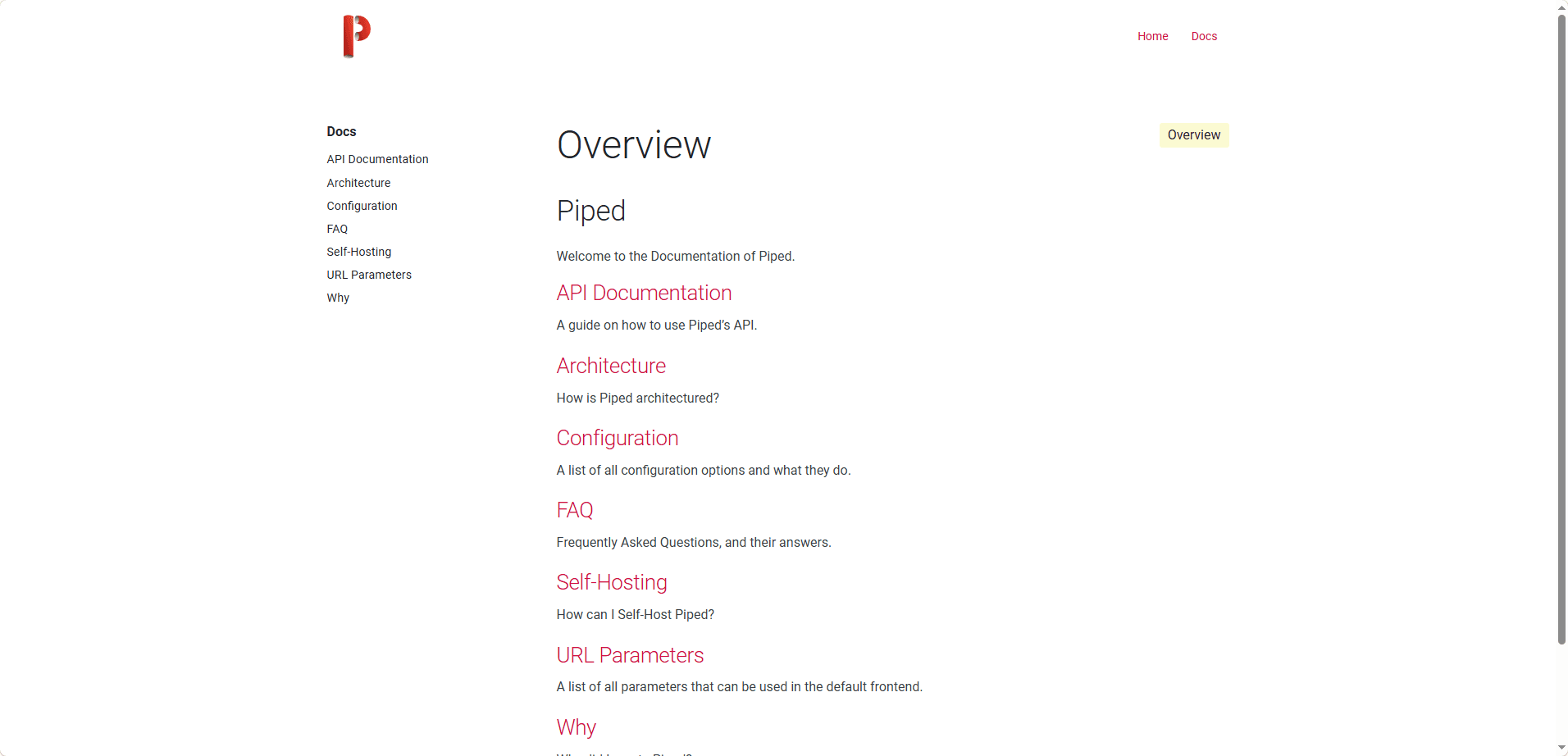Viewport: 1568px width, 756px height.
Task: Open the Why sidebar entry
Action: point(338,298)
